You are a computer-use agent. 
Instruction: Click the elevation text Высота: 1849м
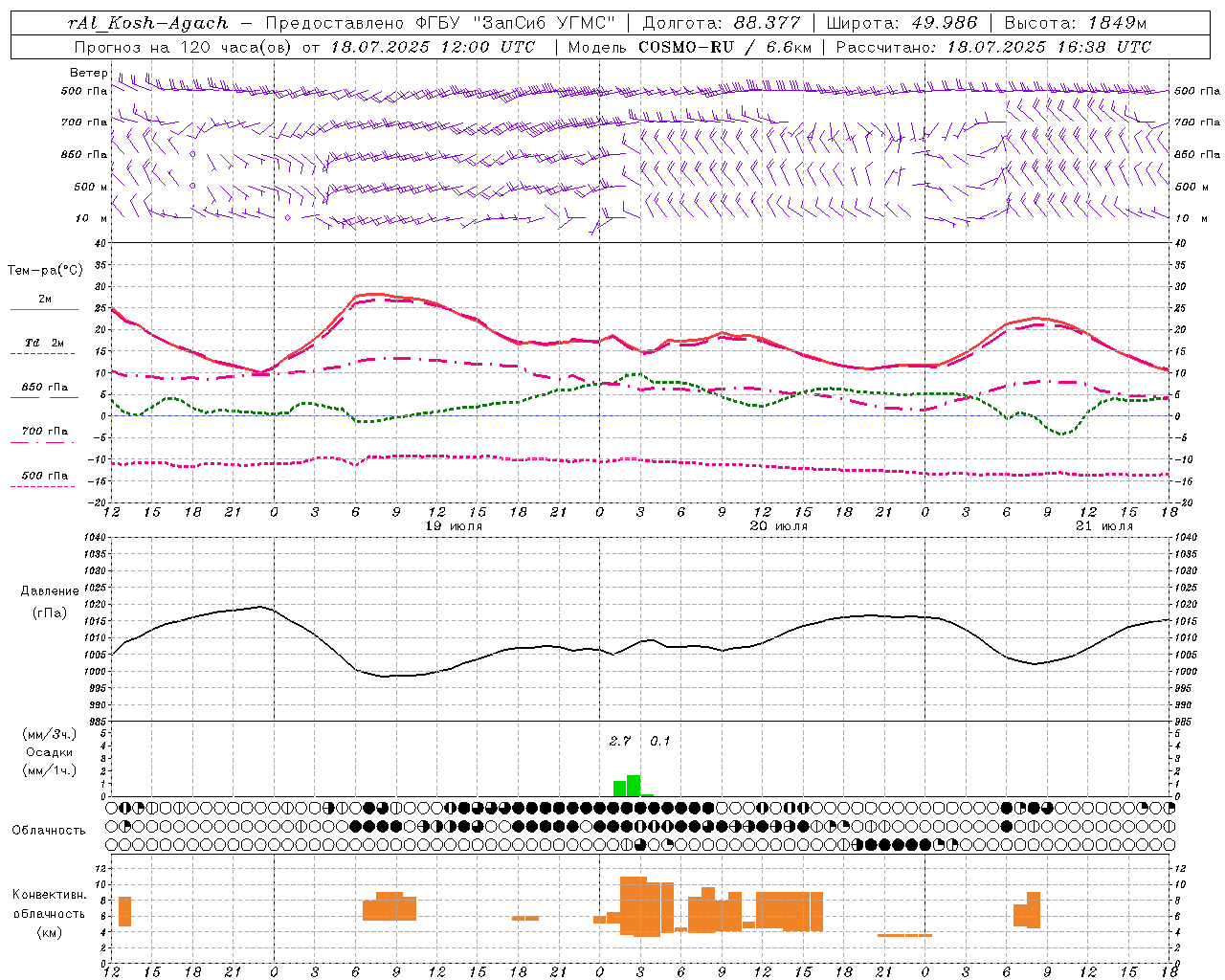pyautogui.click(x=1076, y=23)
